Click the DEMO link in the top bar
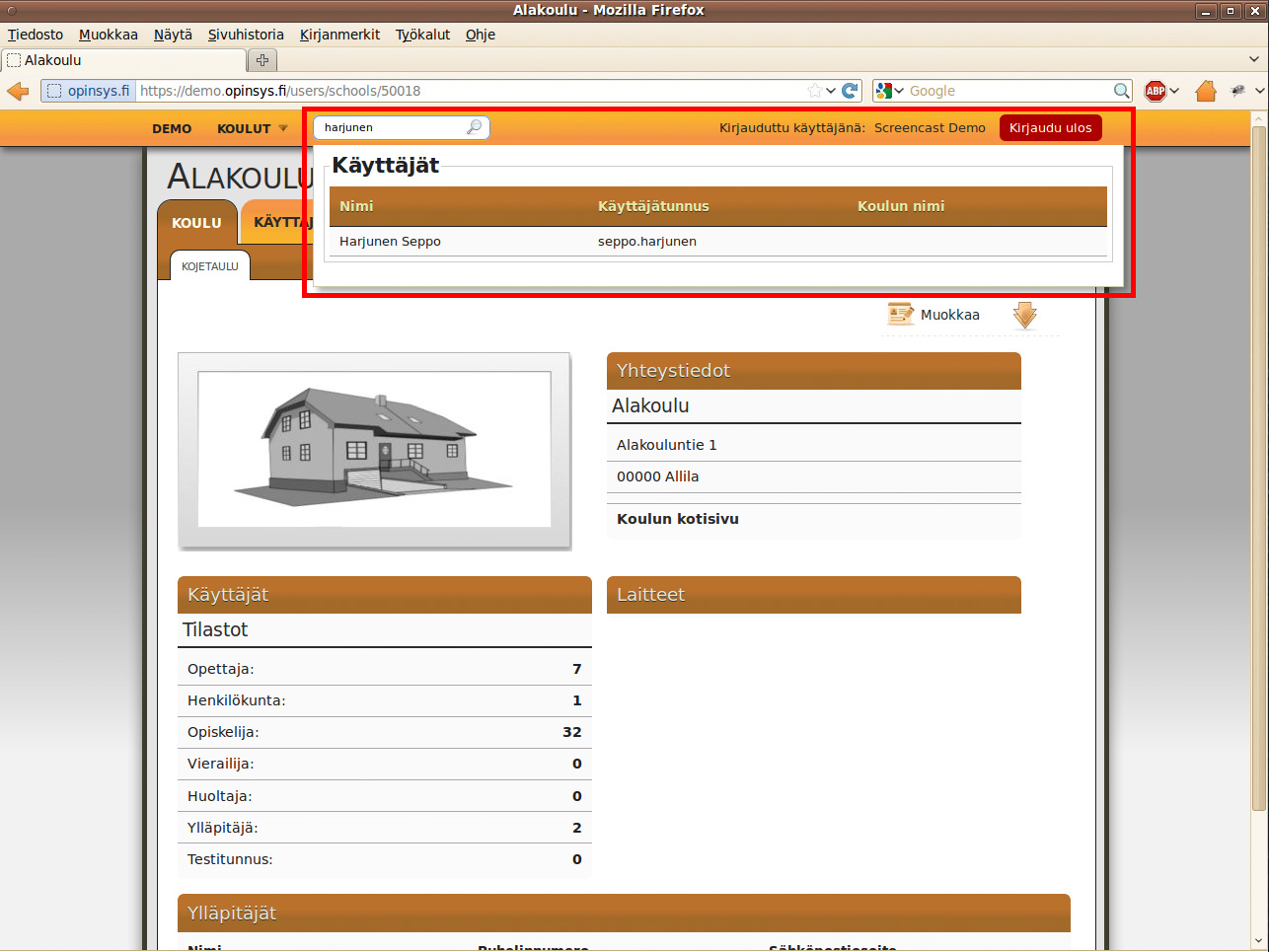The height and width of the screenshot is (952, 1269). coord(172,128)
